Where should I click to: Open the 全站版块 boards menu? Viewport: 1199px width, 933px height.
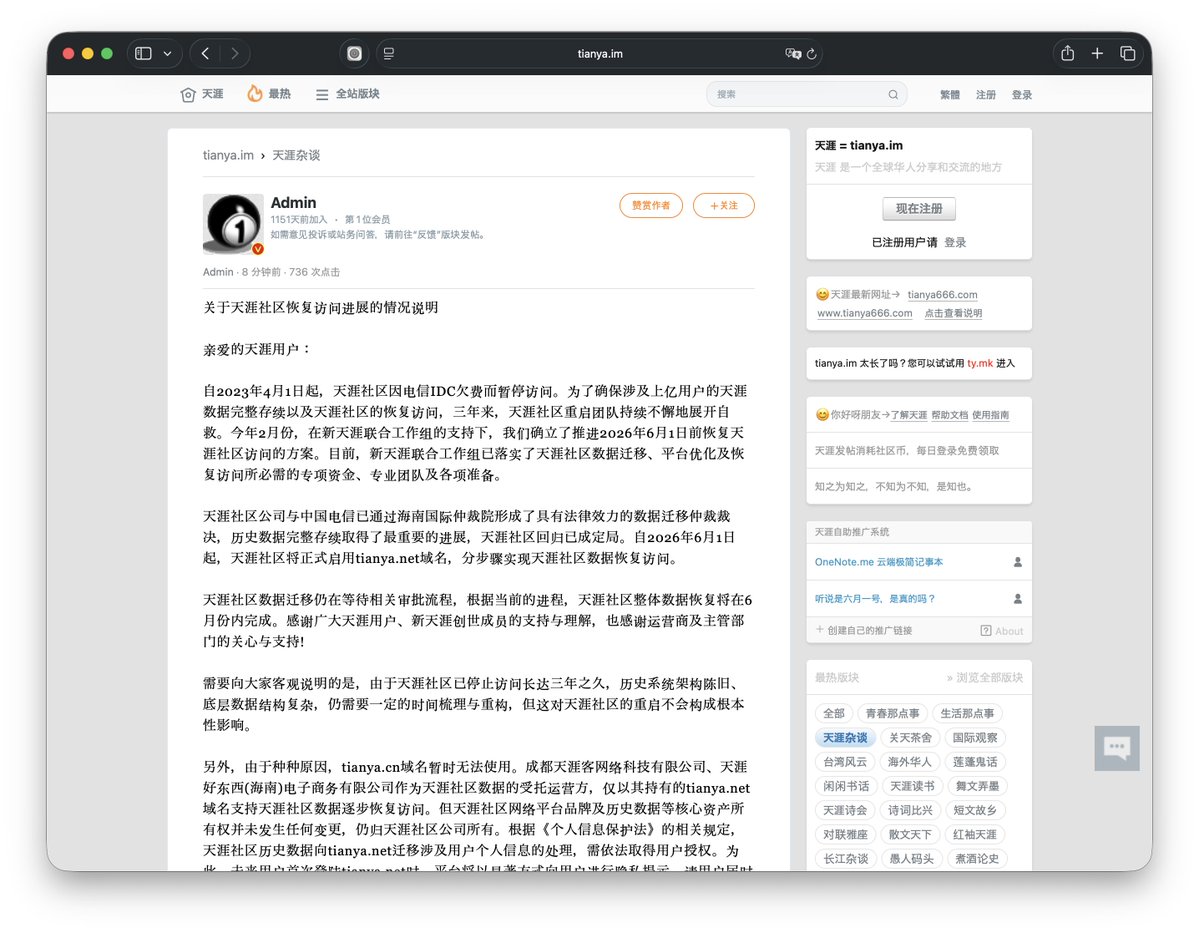(348, 94)
